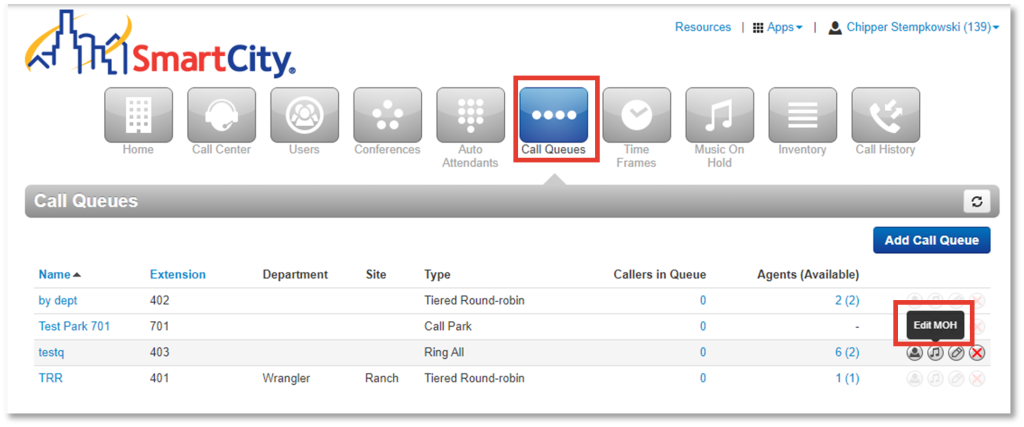This screenshot has height=427, width=1024.
Task: Open the Conferences section
Action: click(387, 115)
